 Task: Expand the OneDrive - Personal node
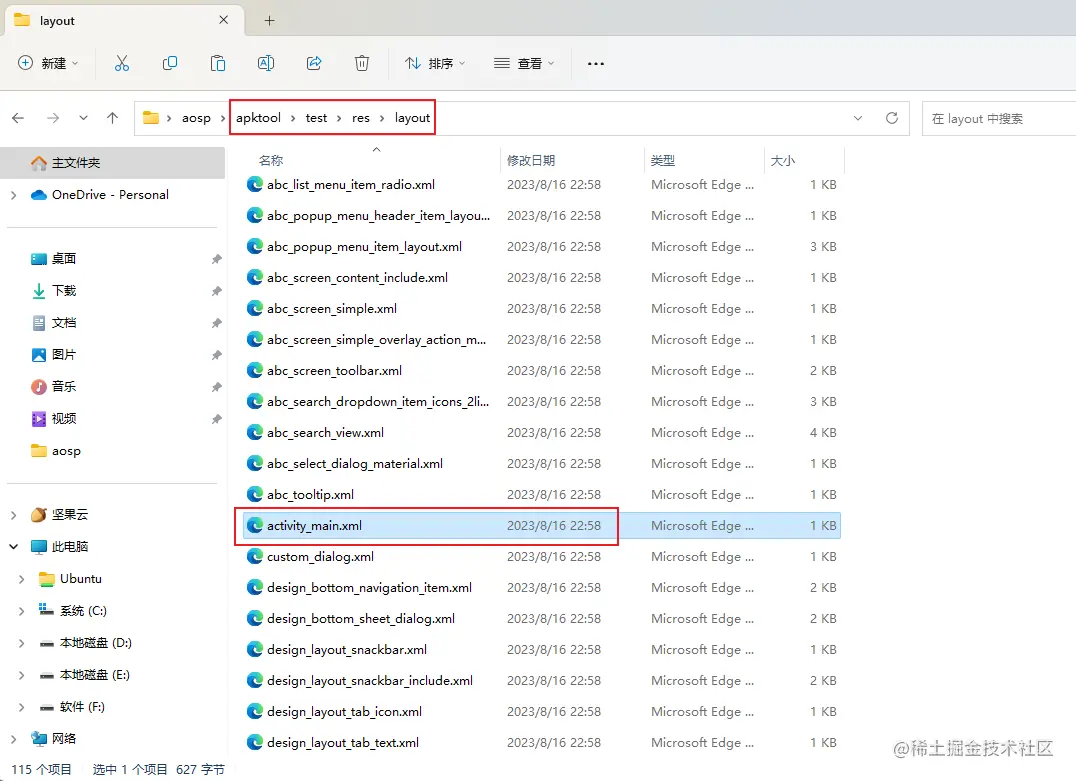point(14,195)
